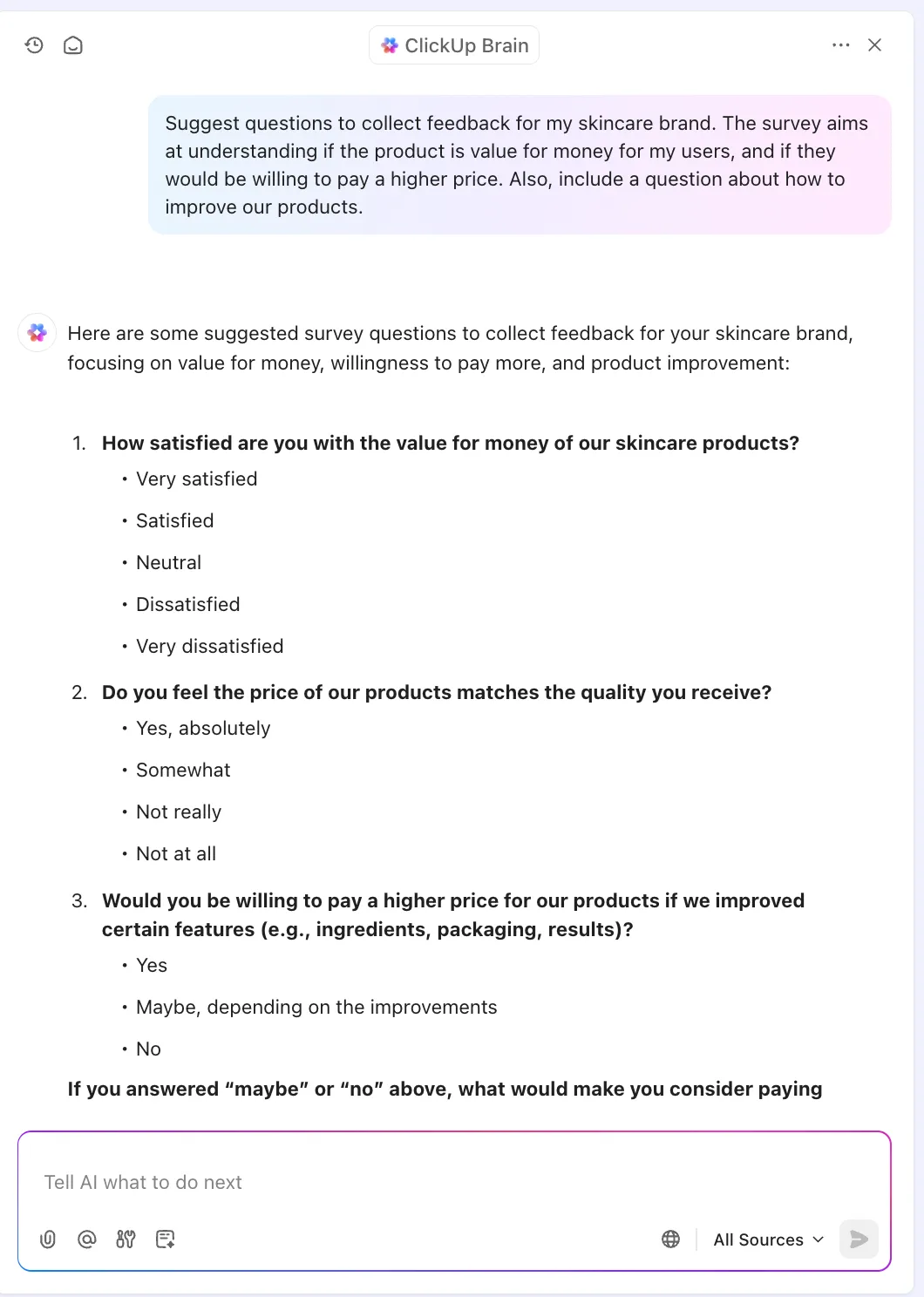
Task: Click the 'Maybe, depending on the improvements' option
Action: click(x=316, y=1007)
